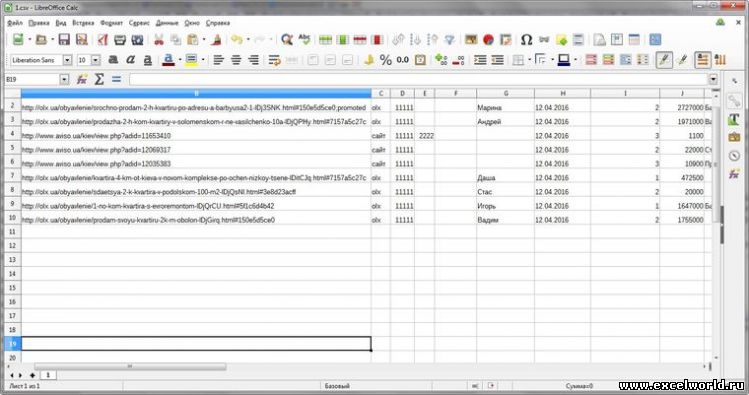Click the Sum sigma icon
The height and width of the screenshot is (395, 749).
click(x=99, y=79)
